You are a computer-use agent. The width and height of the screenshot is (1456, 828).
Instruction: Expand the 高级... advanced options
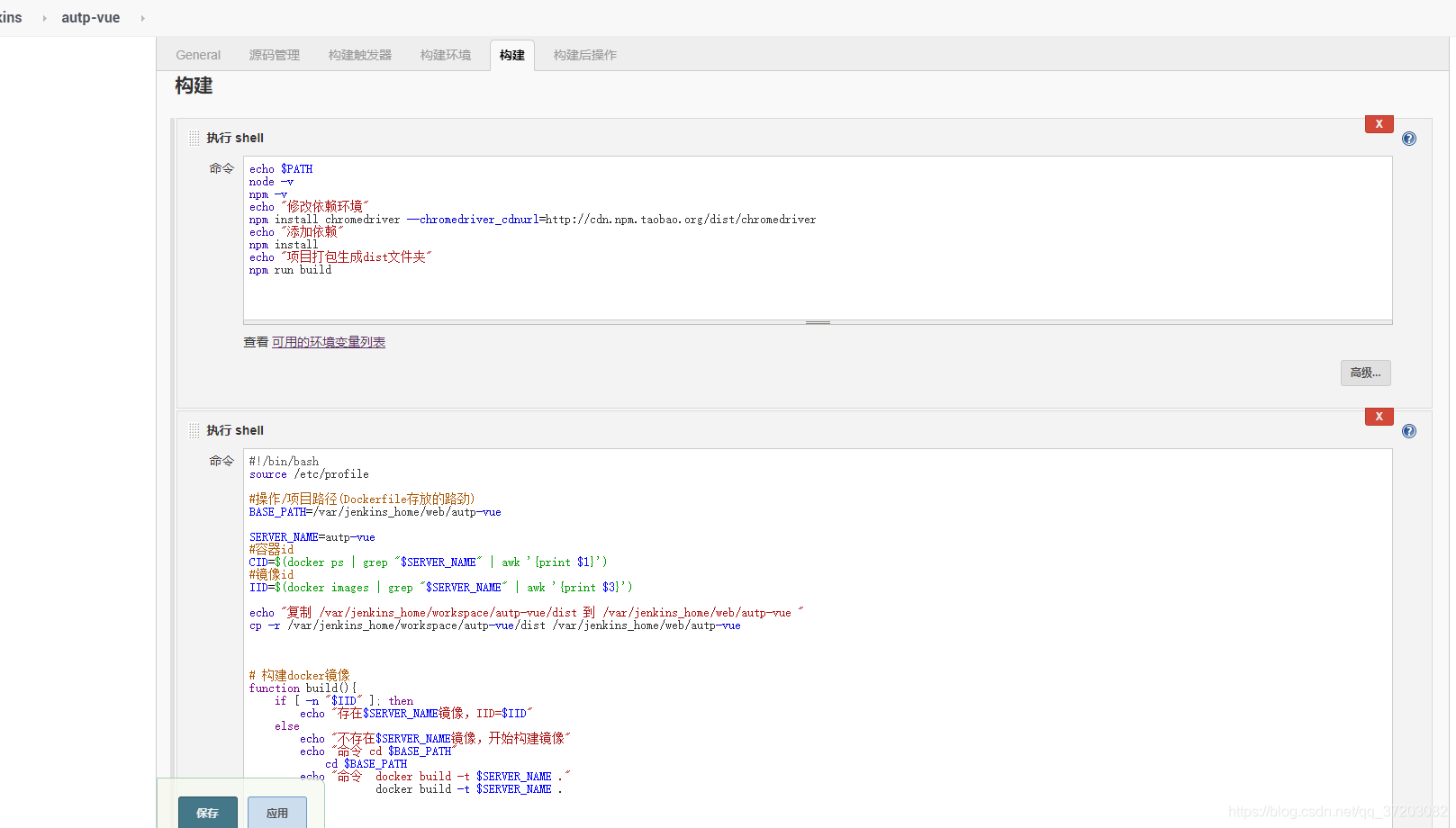(1365, 373)
